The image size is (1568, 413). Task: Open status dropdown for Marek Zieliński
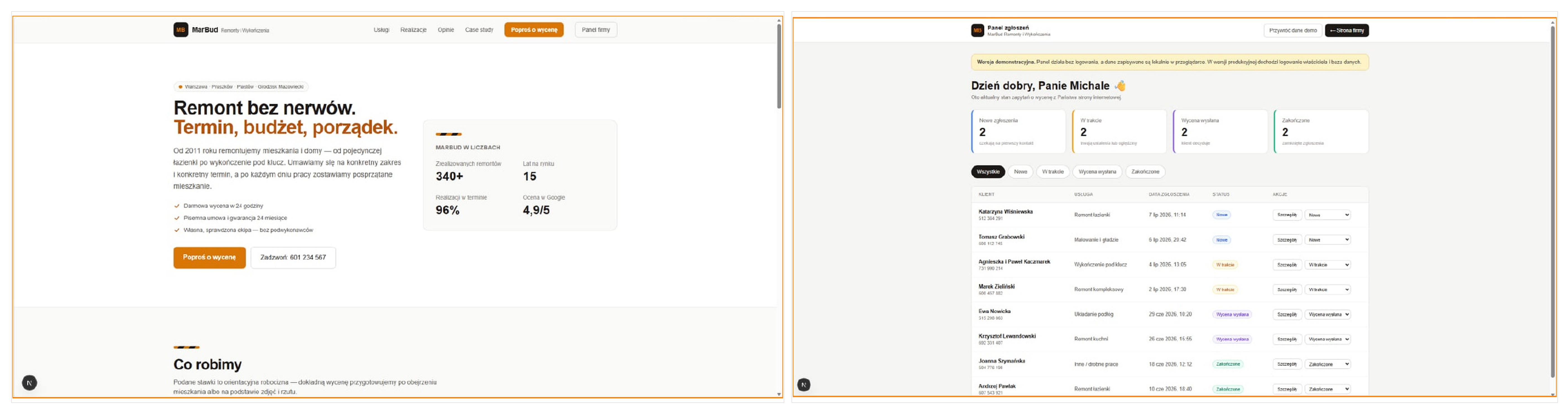(1328, 290)
